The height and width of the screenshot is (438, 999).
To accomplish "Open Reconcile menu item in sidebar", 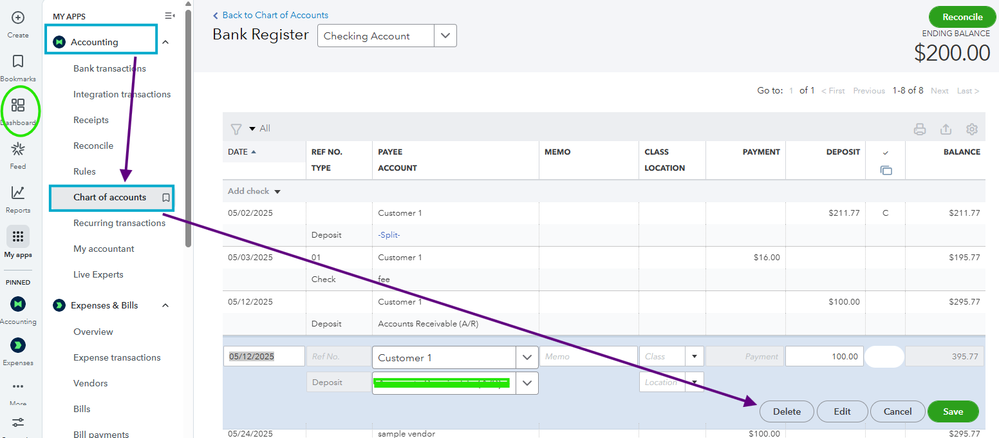I will click(x=93, y=146).
